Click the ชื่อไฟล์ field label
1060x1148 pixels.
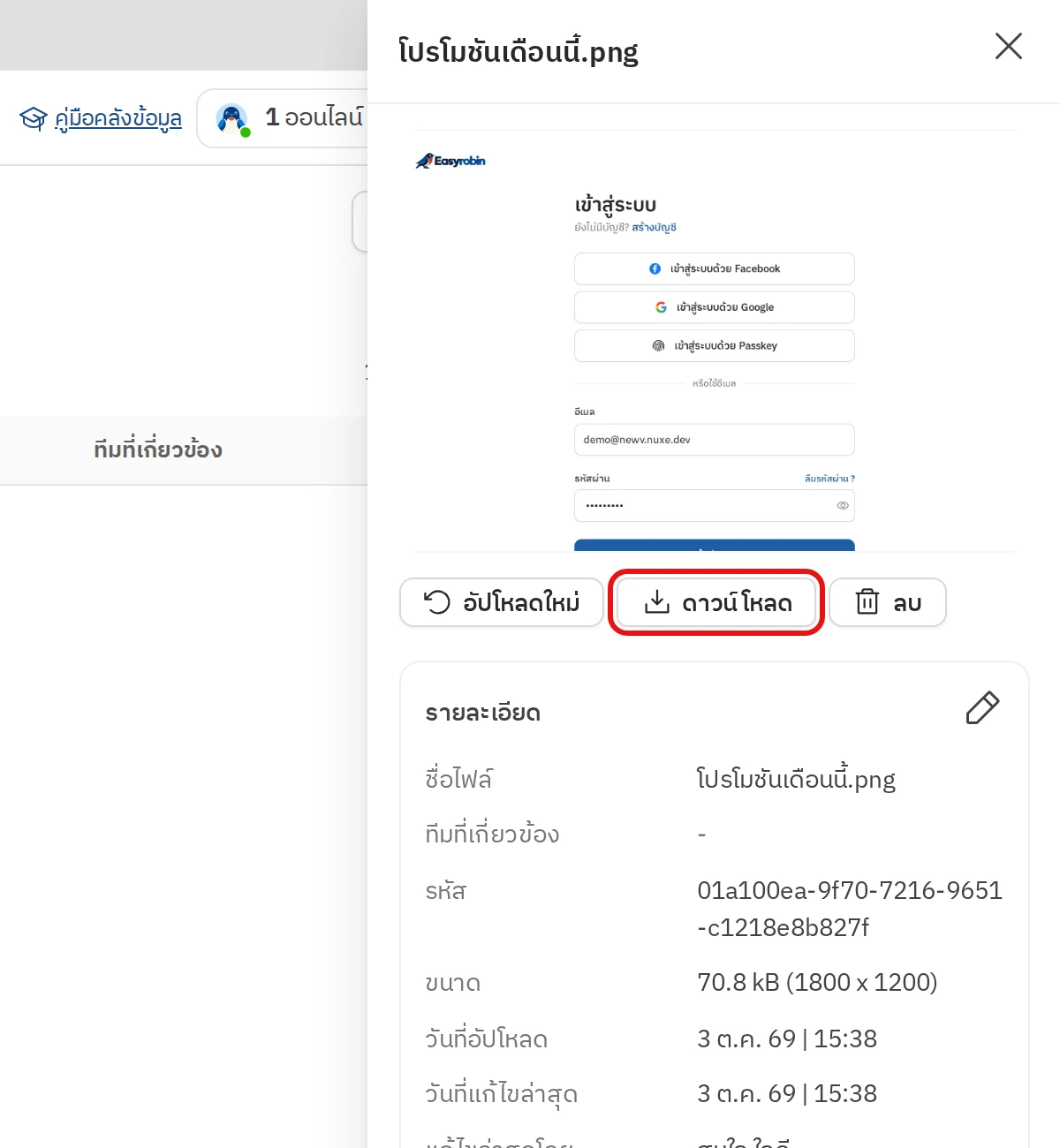pyautogui.click(x=458, y=779)
